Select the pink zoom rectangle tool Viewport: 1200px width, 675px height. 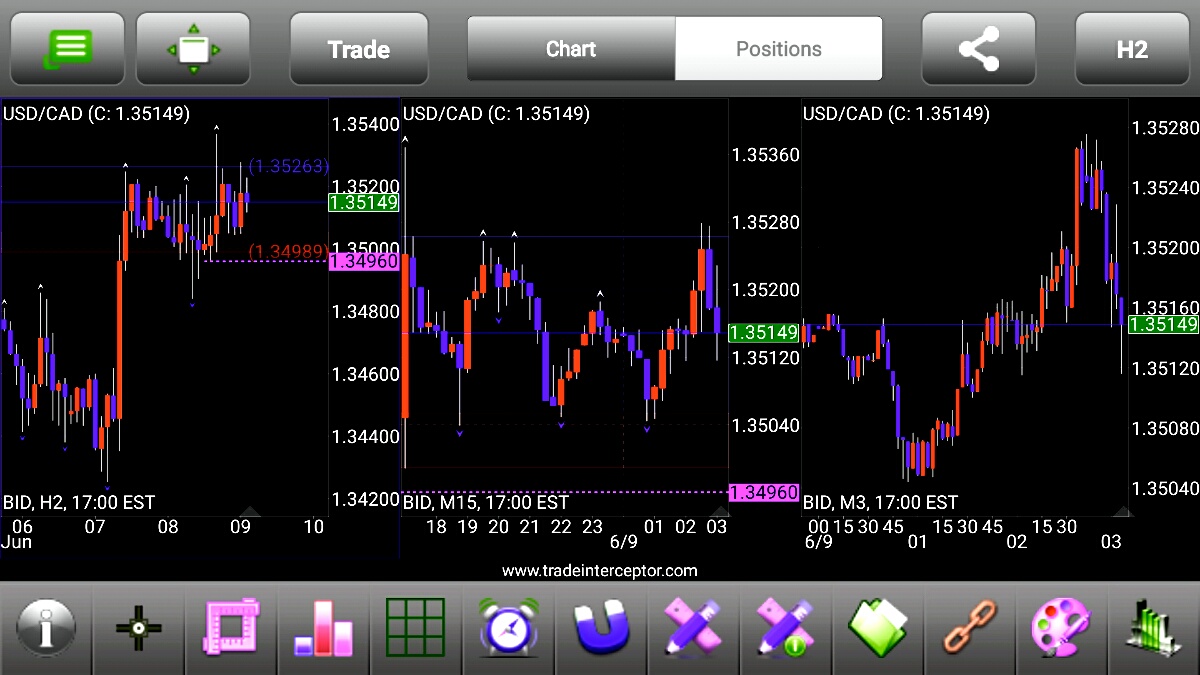pyautogui.click(x=231, y=628)
